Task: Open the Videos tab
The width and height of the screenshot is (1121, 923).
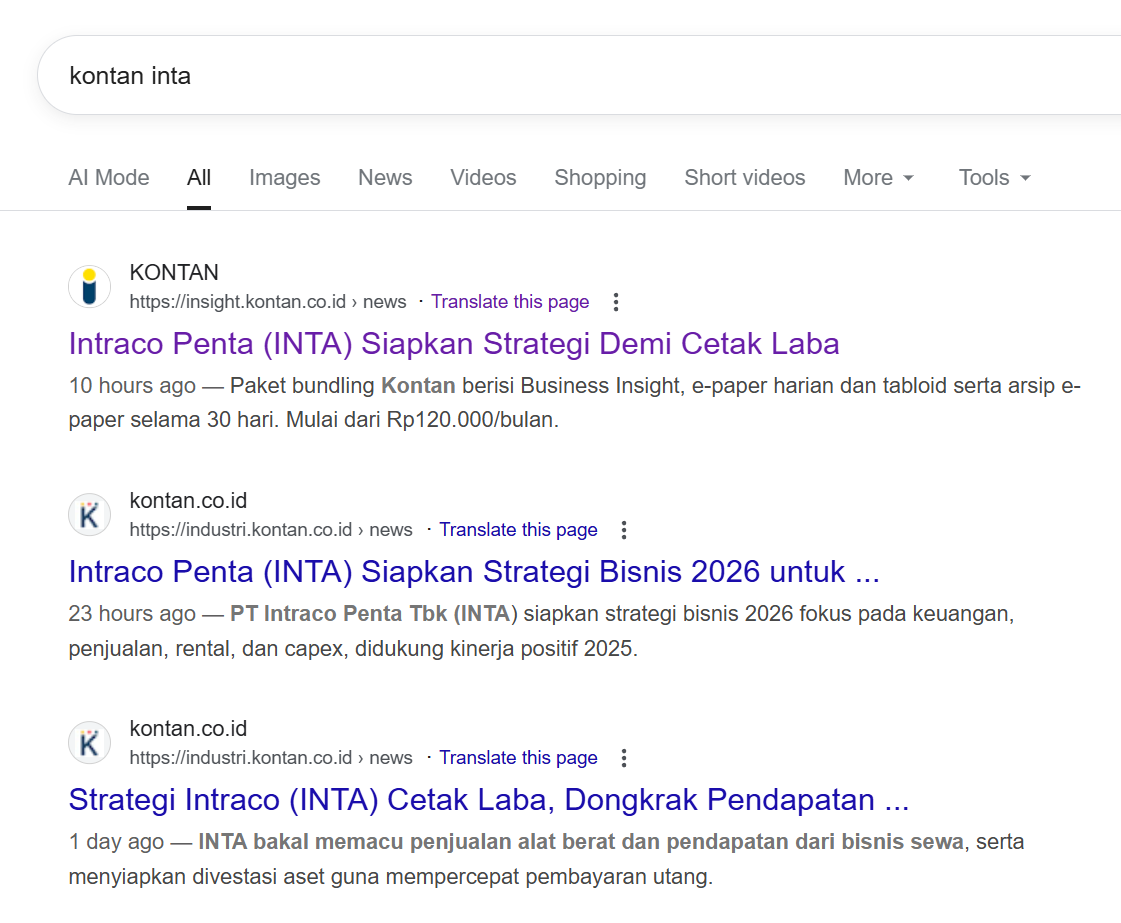Action: pos(483,177)
